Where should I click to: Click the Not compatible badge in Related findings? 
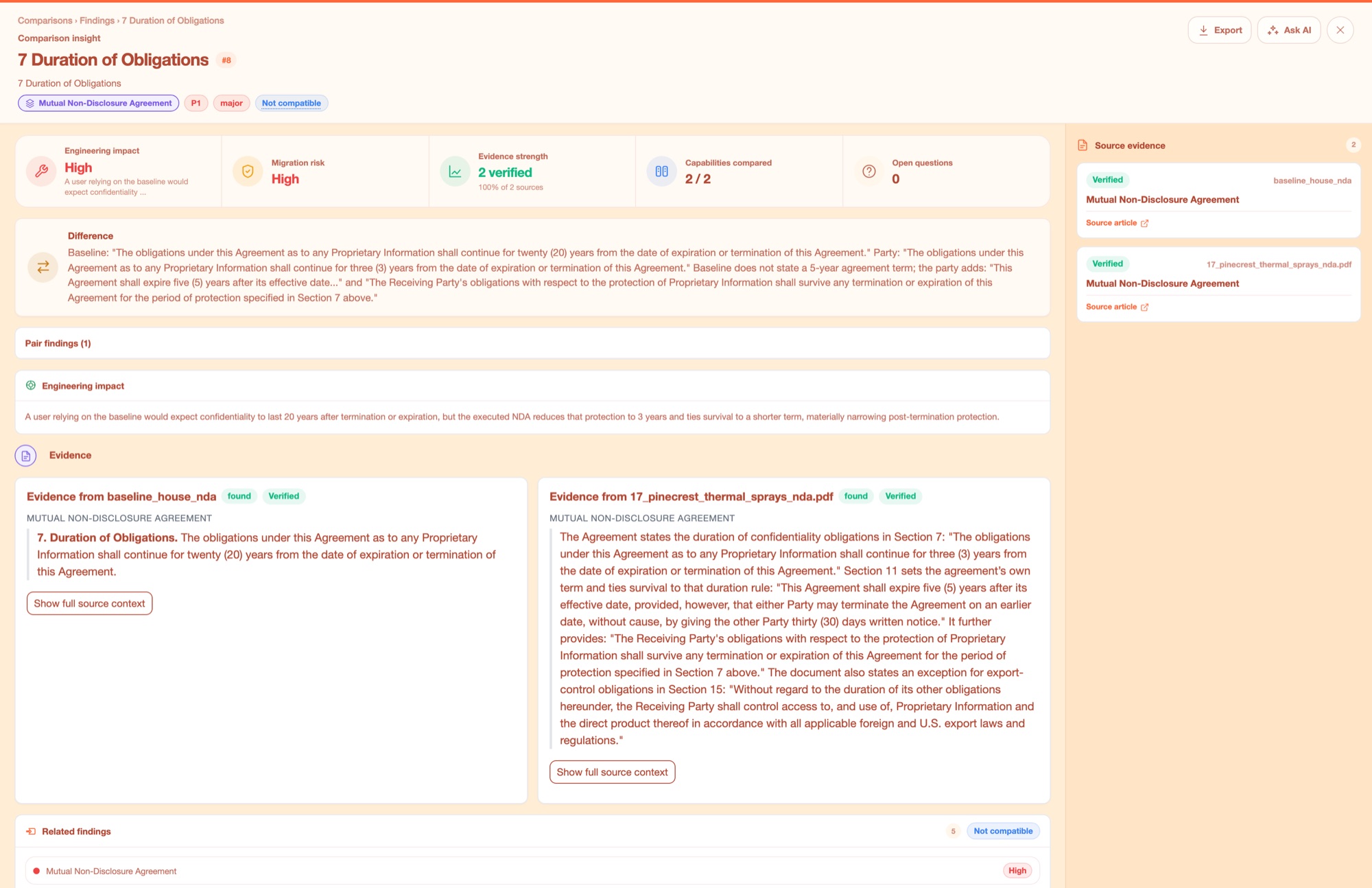[1003, 831]
